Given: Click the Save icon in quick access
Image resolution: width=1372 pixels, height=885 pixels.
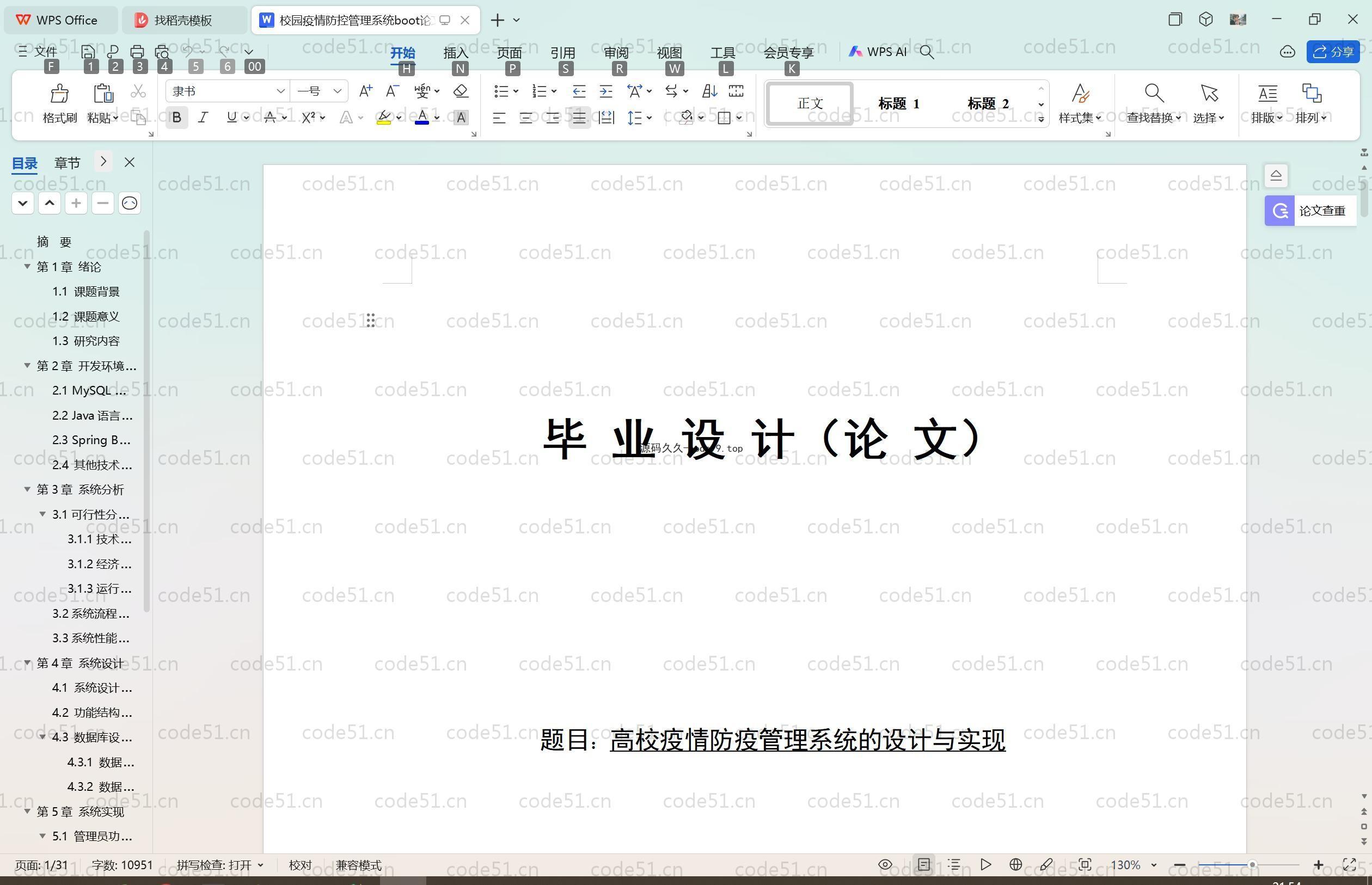Looking at the screenshot, I should pos(88,52).
